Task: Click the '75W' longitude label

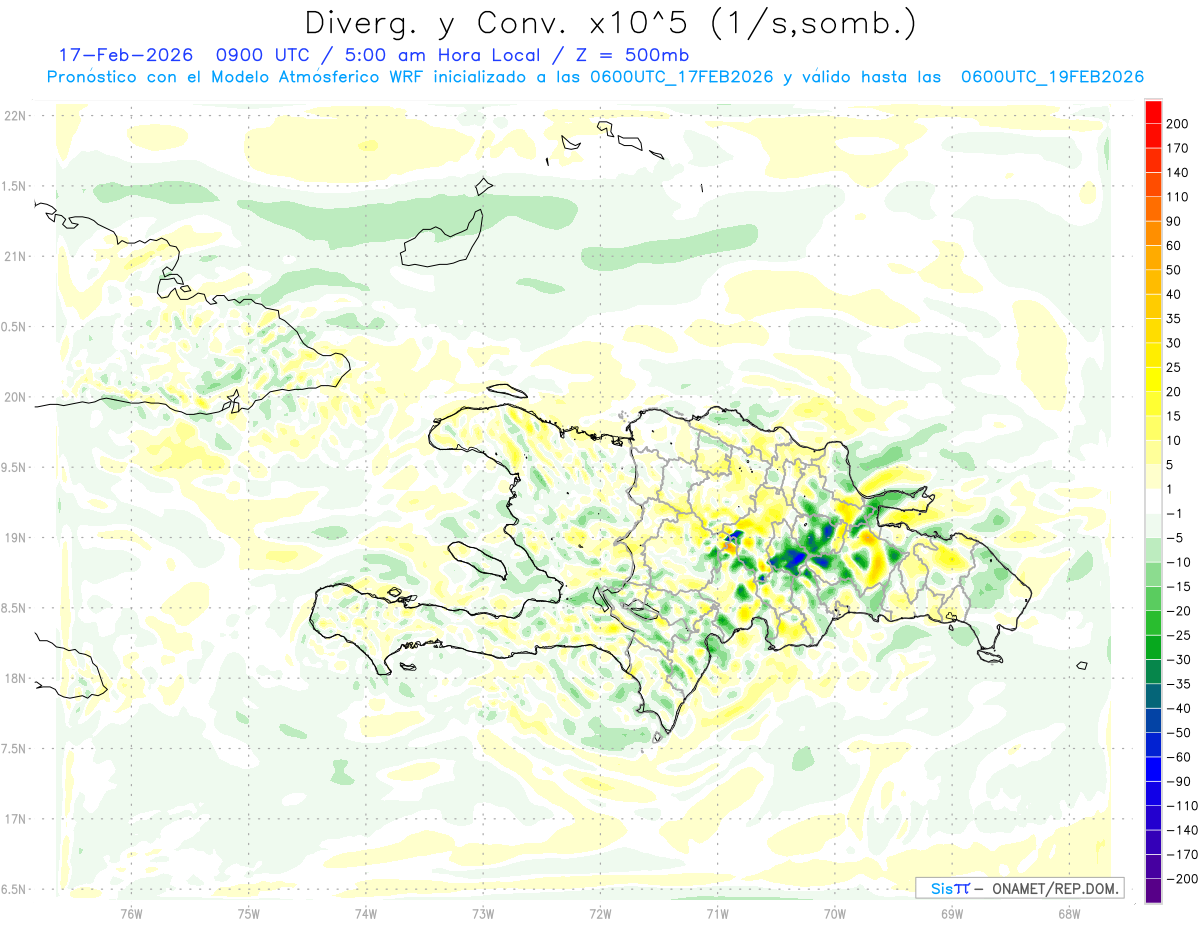Action: pyautogui.click(x=249, y=913)
